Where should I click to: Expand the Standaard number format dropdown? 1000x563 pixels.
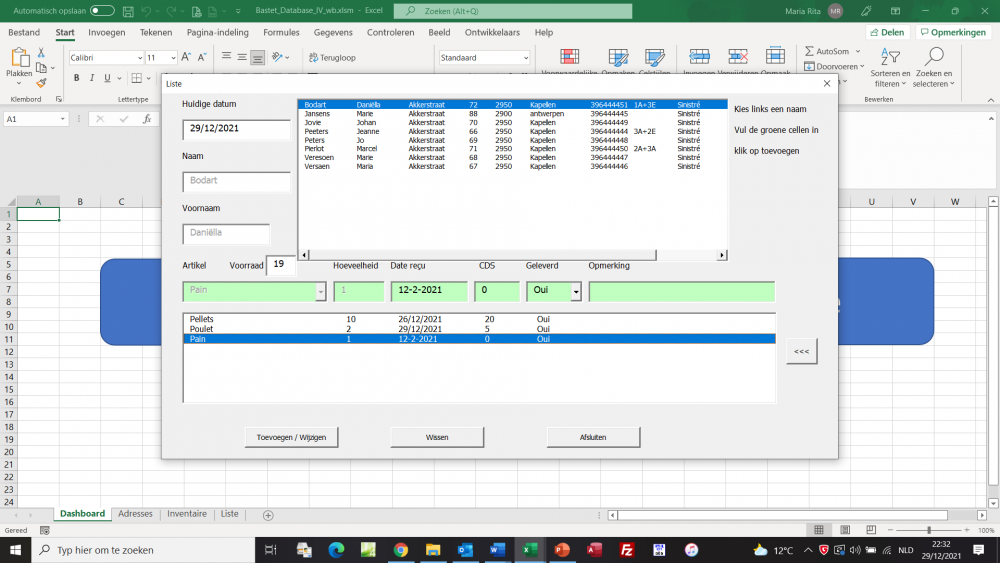526,58
